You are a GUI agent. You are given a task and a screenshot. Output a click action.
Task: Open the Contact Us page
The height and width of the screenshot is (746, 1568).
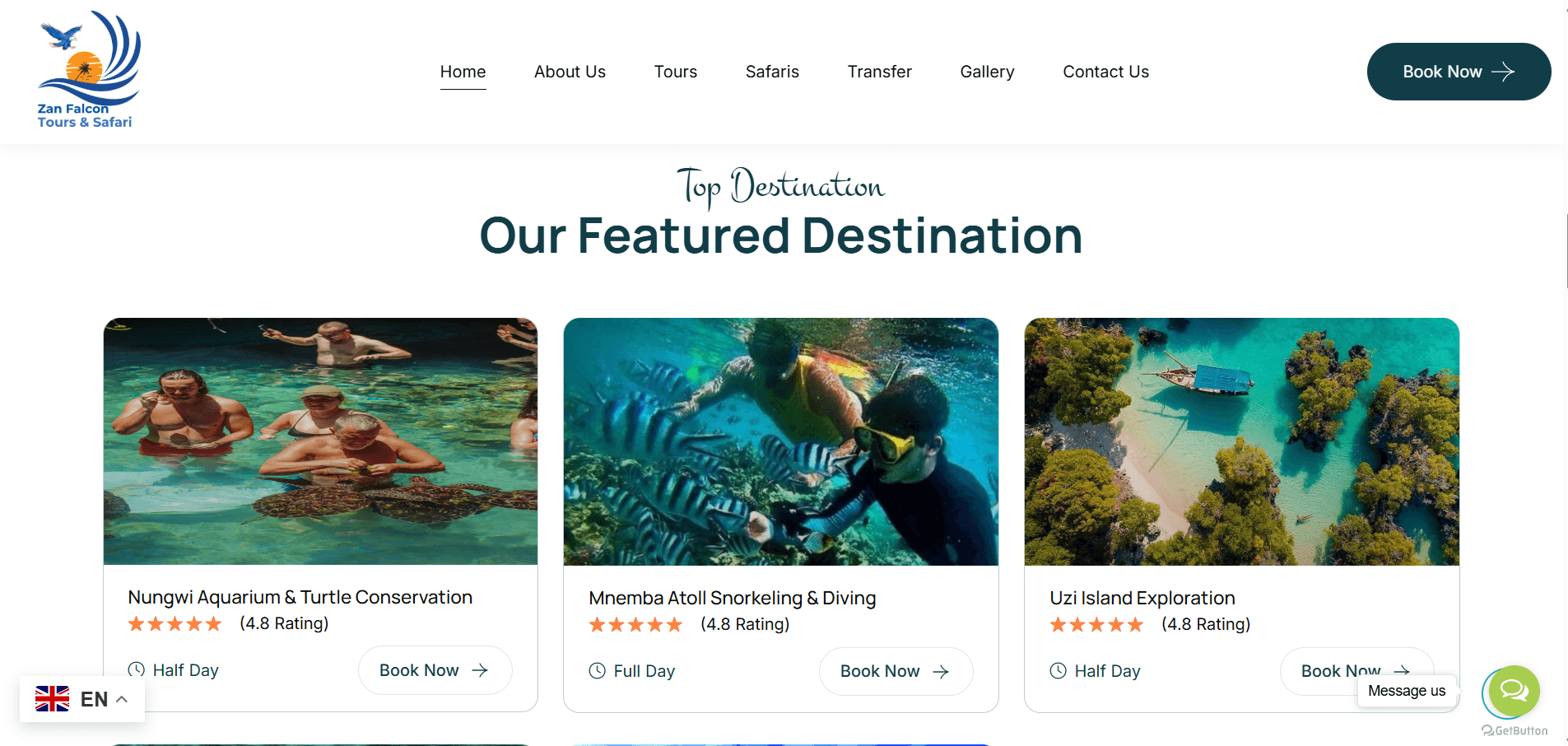point(1105,72)
